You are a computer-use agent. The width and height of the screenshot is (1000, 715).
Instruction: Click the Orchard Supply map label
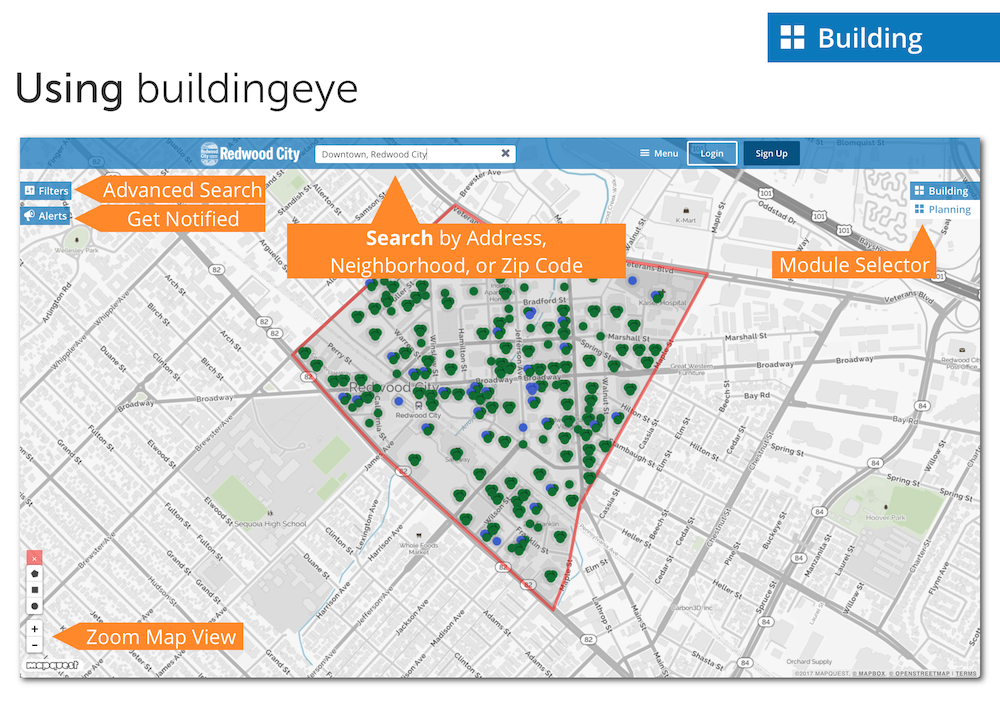pos(809,661)
